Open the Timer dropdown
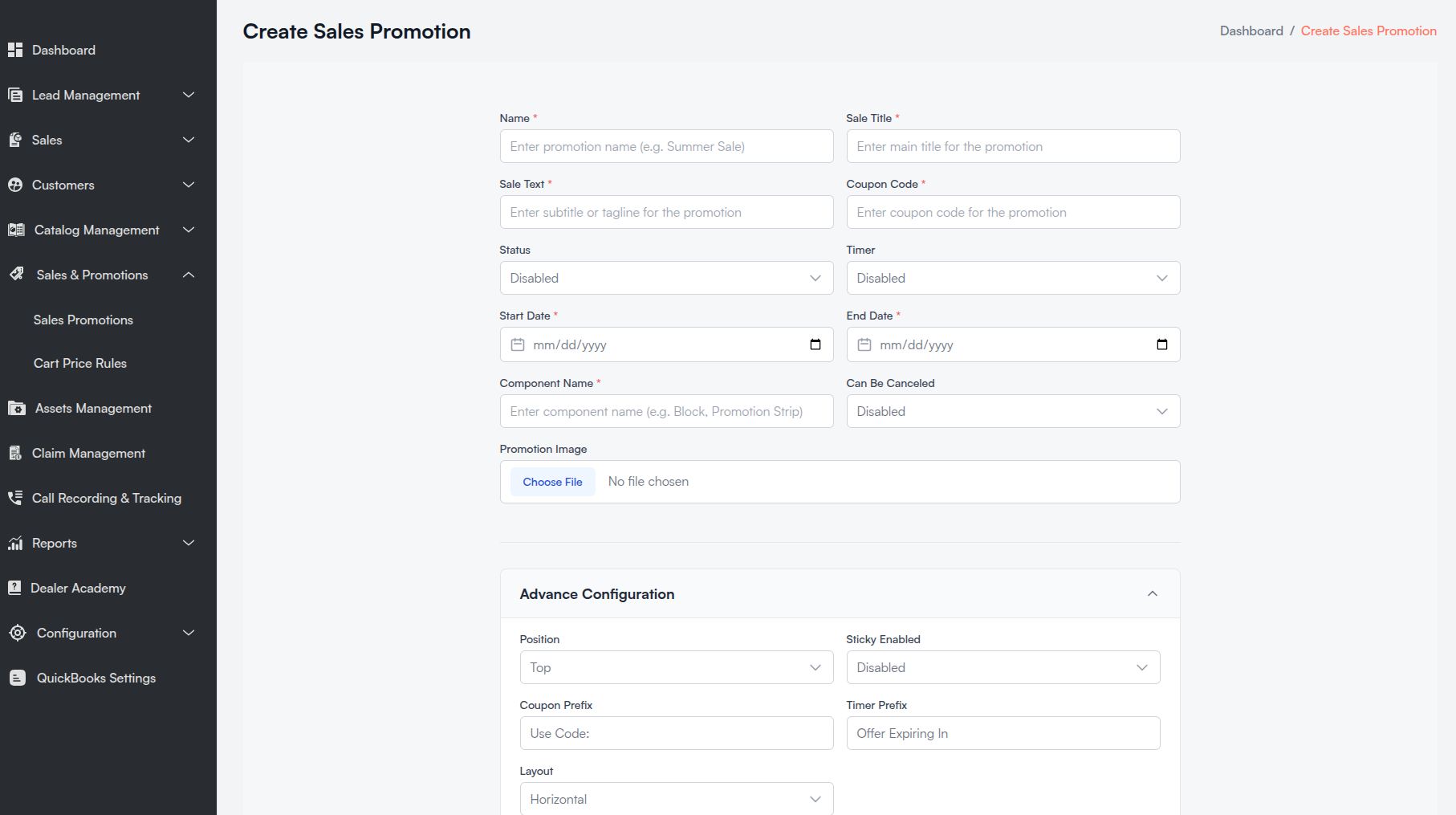Screen dimensions: 1456x815 click(x=1013, y=278)
